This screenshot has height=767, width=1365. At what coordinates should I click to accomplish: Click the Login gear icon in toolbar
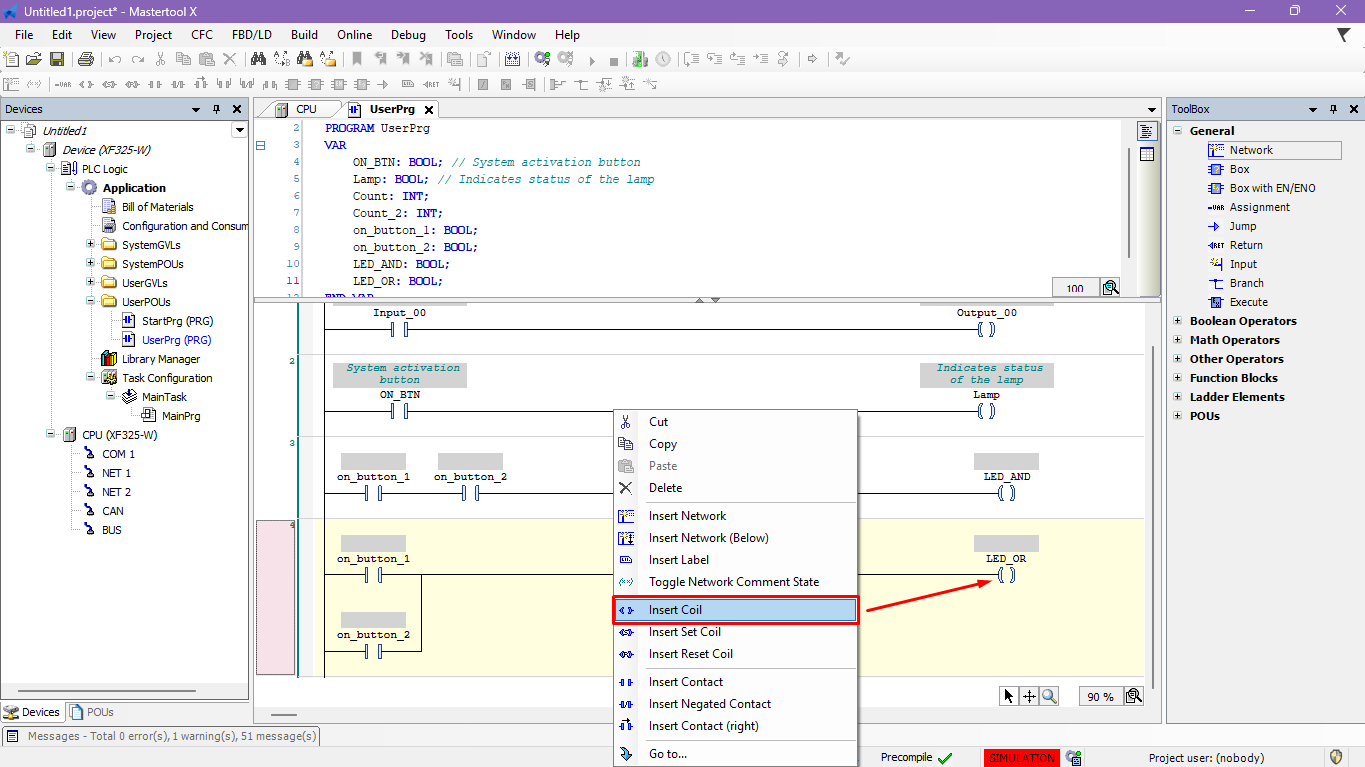[542, 60]
